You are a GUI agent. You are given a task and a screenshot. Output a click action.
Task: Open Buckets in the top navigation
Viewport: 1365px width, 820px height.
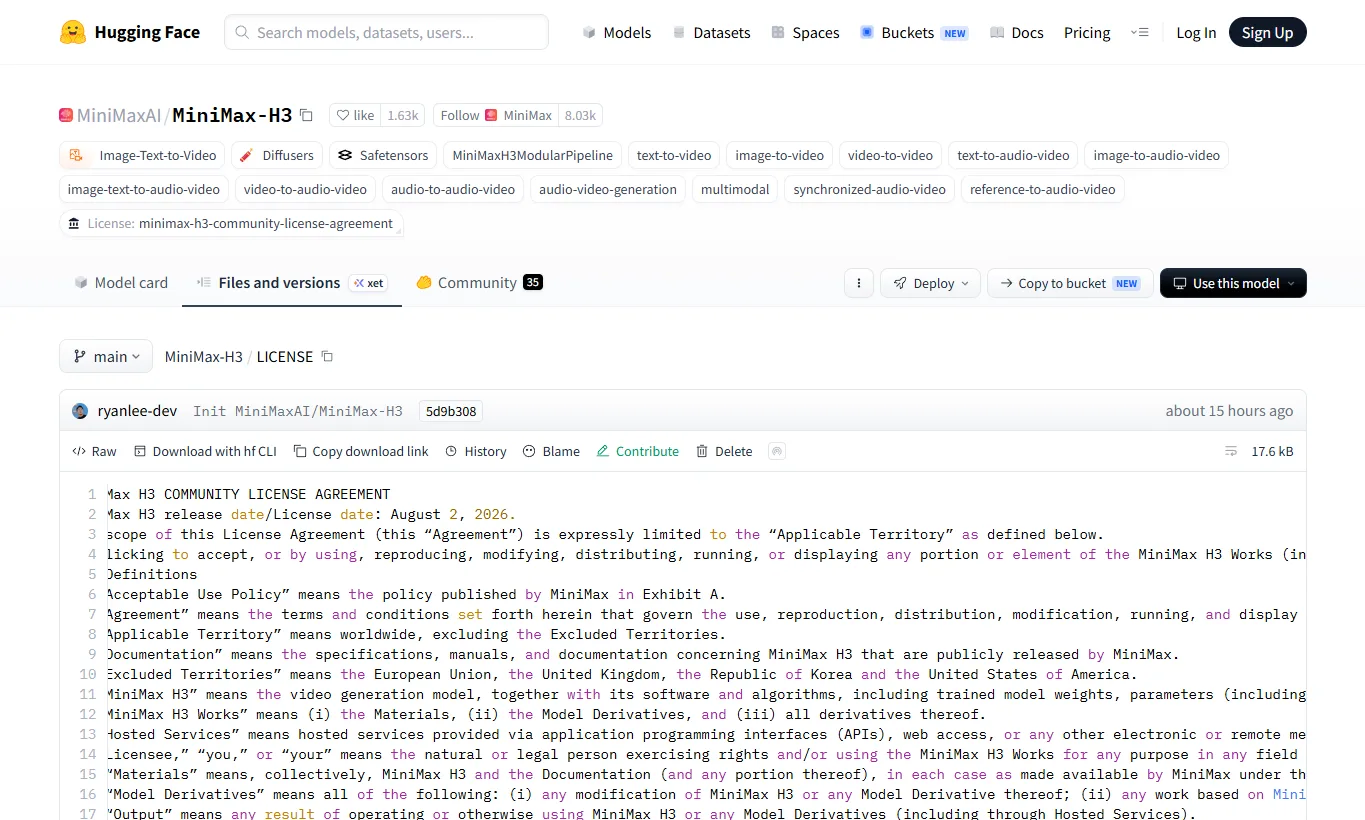914,32
